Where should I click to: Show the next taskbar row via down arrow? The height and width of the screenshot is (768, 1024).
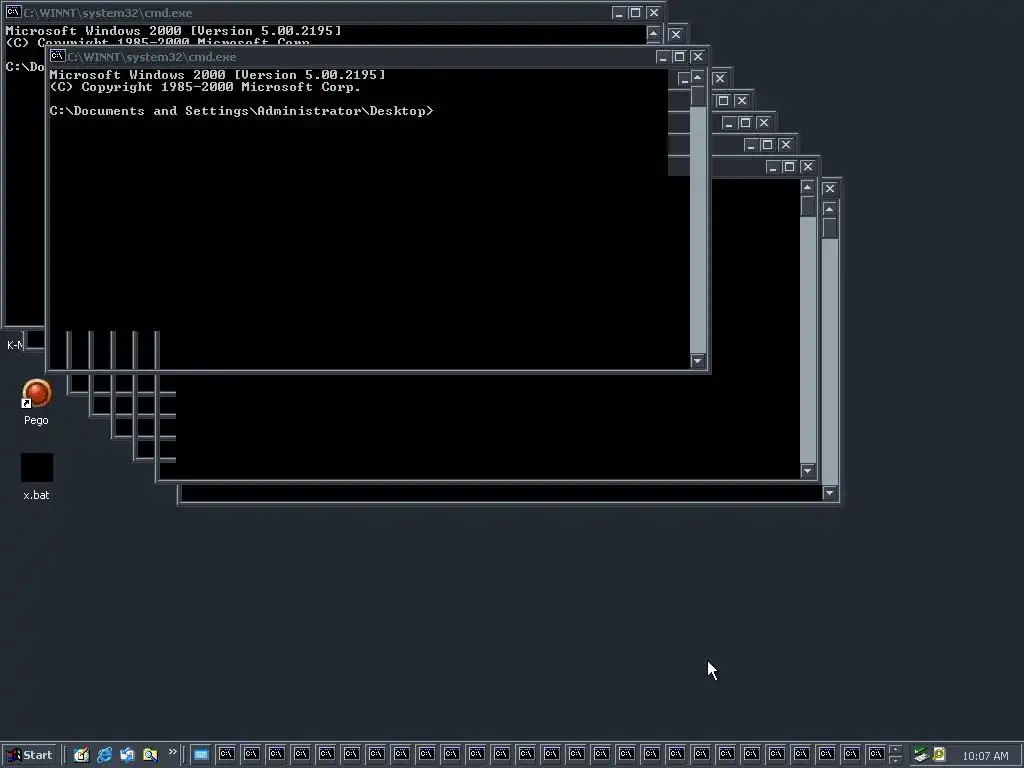coord(896,760)
